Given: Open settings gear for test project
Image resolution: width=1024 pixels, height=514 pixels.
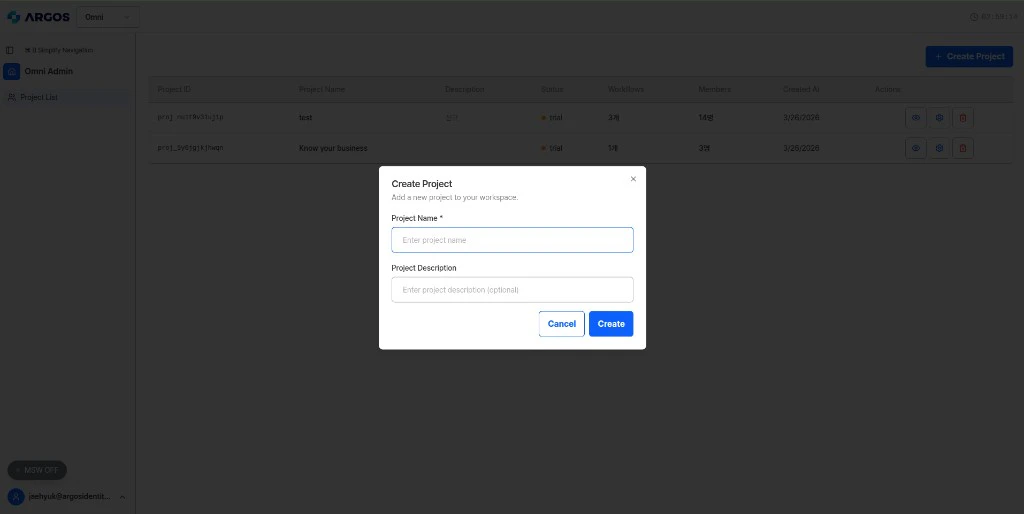Looking at the screenshot, I should [939, 118].
